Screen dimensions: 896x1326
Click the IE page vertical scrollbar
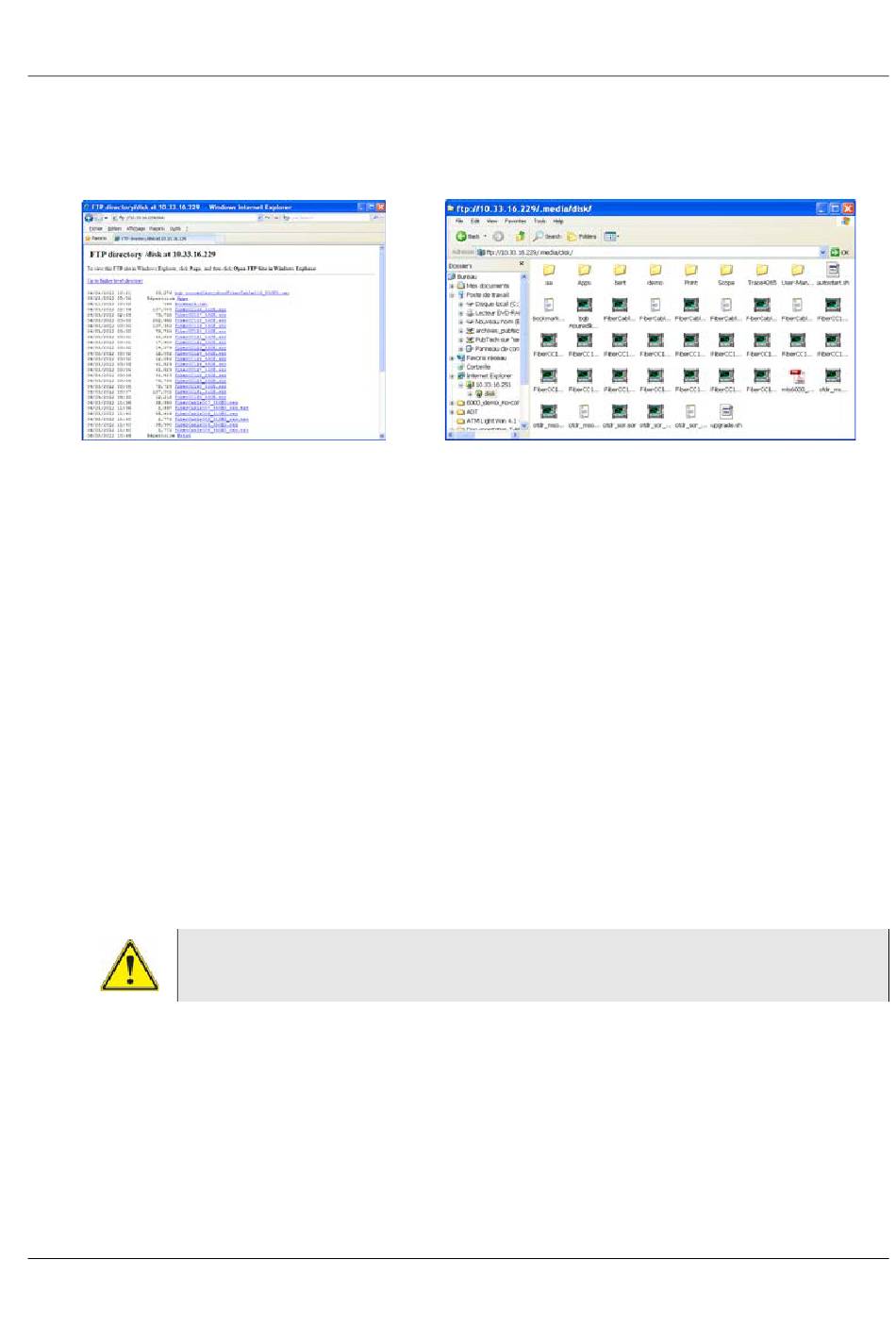382,341
